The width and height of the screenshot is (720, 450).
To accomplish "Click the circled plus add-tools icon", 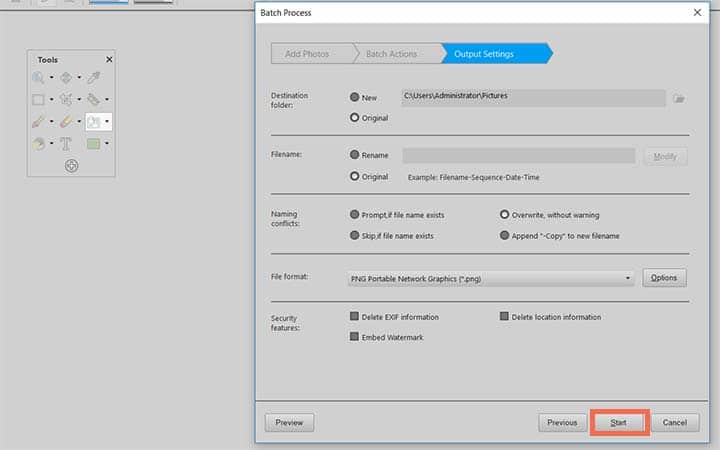I will (72, 165).
